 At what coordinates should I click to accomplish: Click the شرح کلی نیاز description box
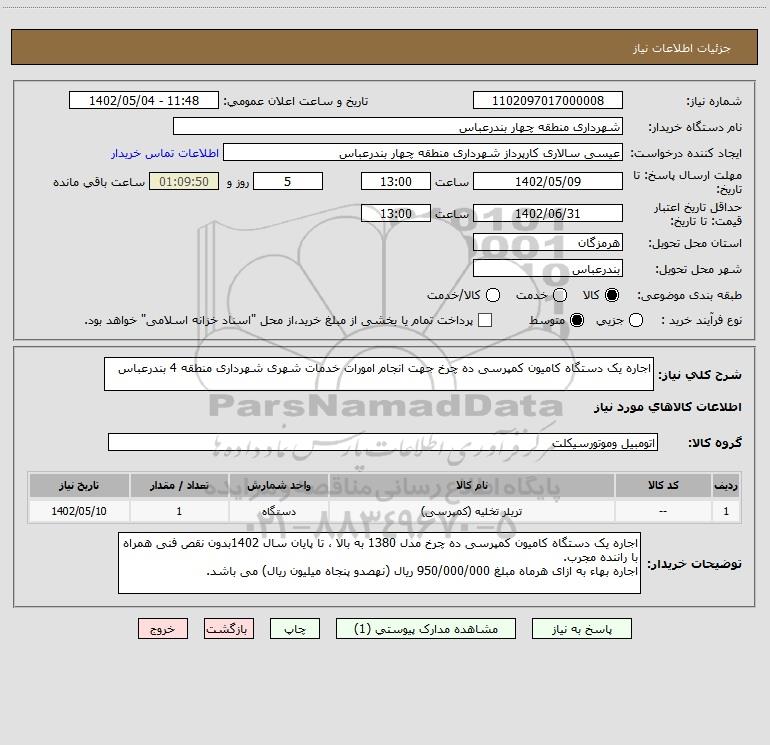[x=379, y=374]
